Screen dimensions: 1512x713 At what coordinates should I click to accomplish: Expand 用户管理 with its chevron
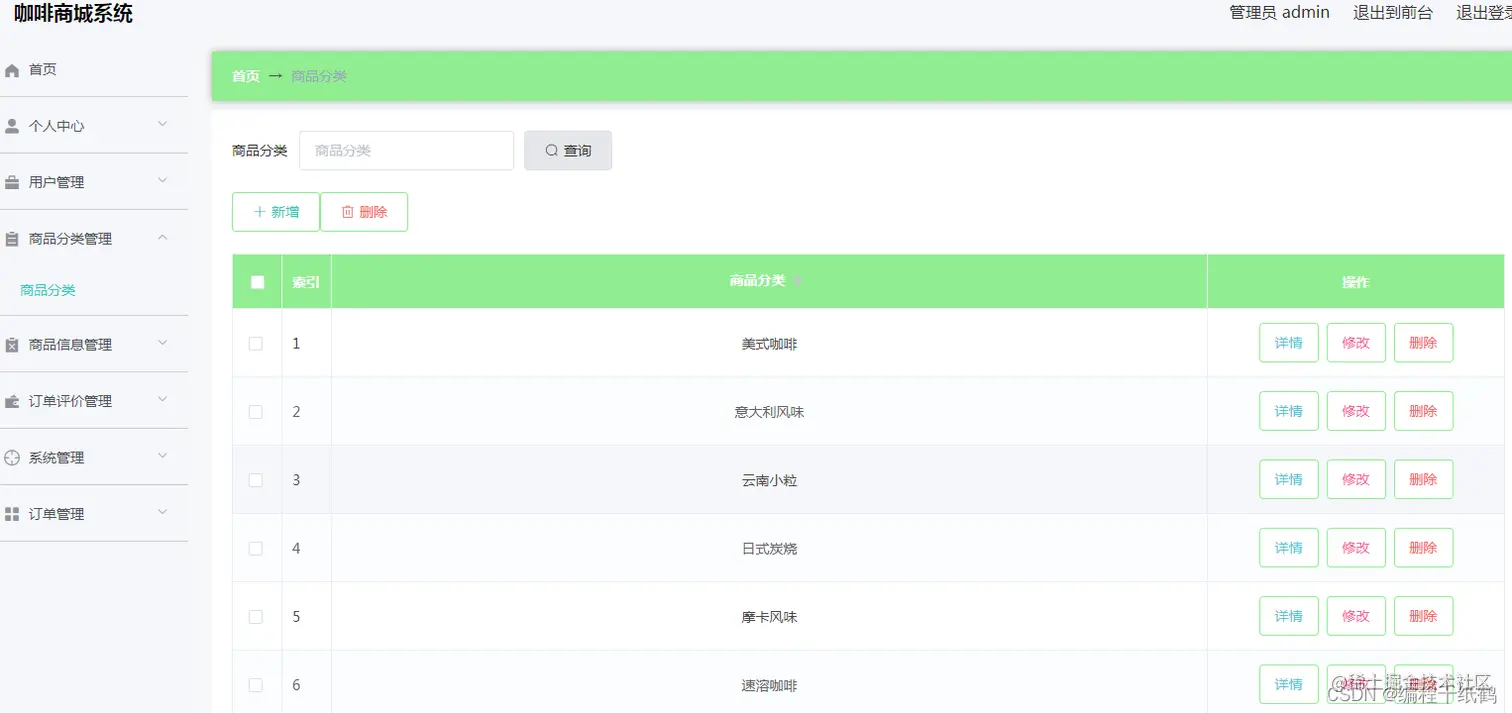click(x=163, y=181)
